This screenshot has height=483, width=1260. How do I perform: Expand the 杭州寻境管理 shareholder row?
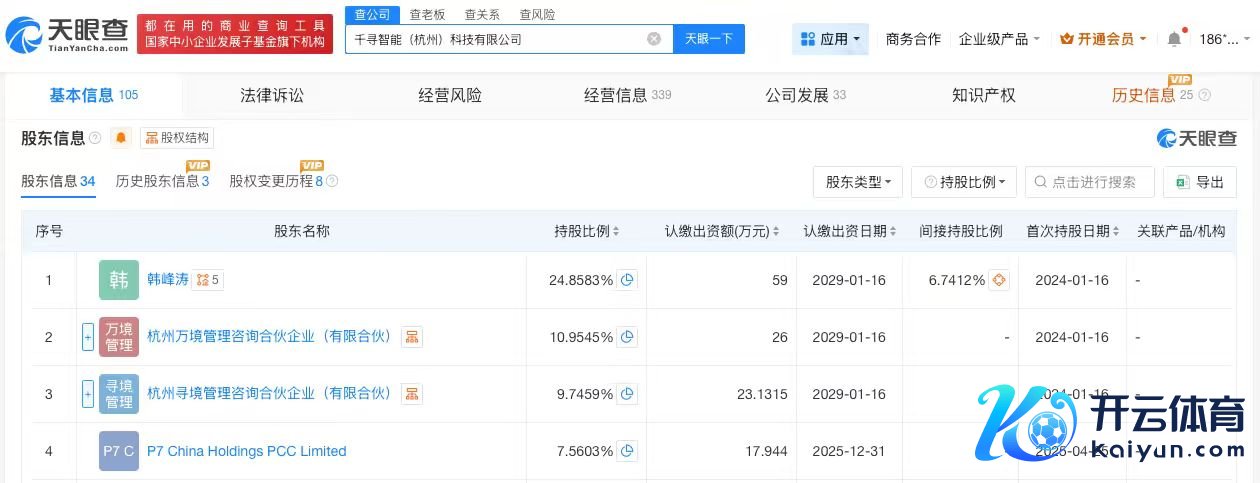click(x=88, y=394)
